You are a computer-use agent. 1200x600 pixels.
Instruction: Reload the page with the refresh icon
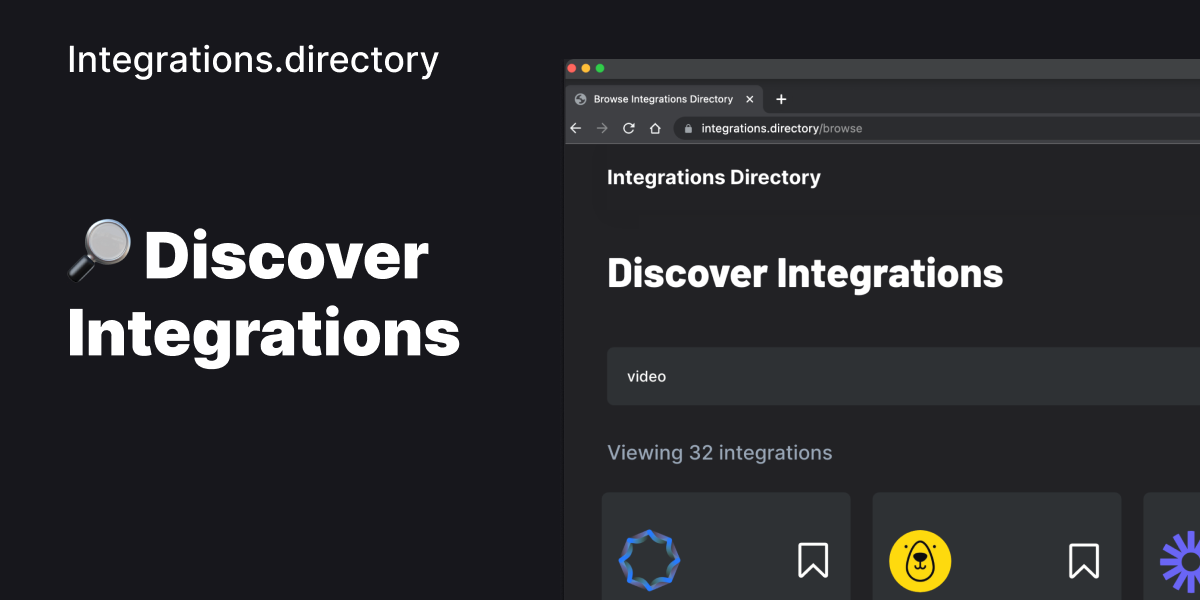click(629, 128)
